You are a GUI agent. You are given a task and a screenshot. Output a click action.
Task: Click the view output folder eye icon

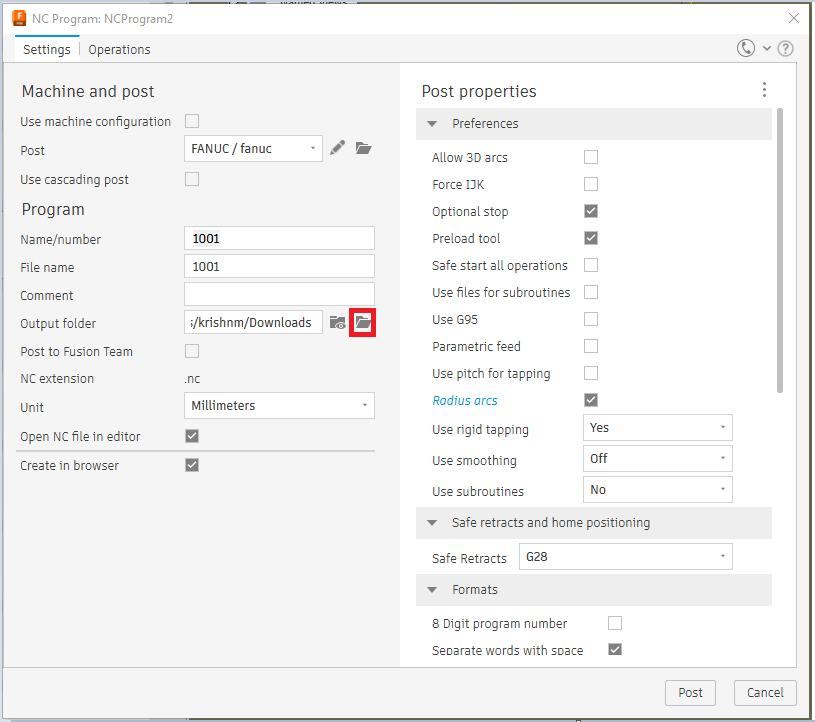338,323
